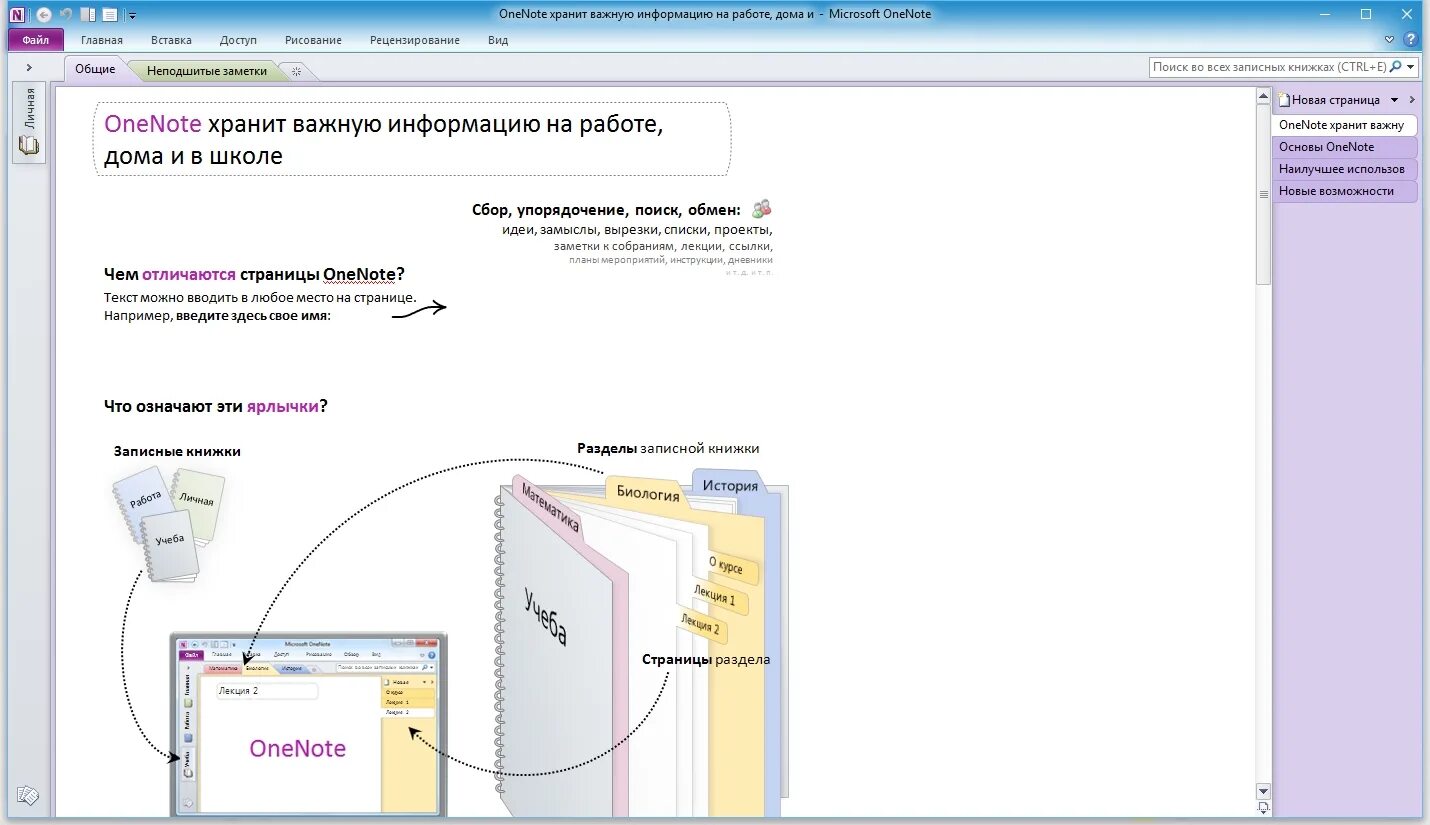
Task: Click the page size toggle icon bottom right
Action: tap(1263, 808)
